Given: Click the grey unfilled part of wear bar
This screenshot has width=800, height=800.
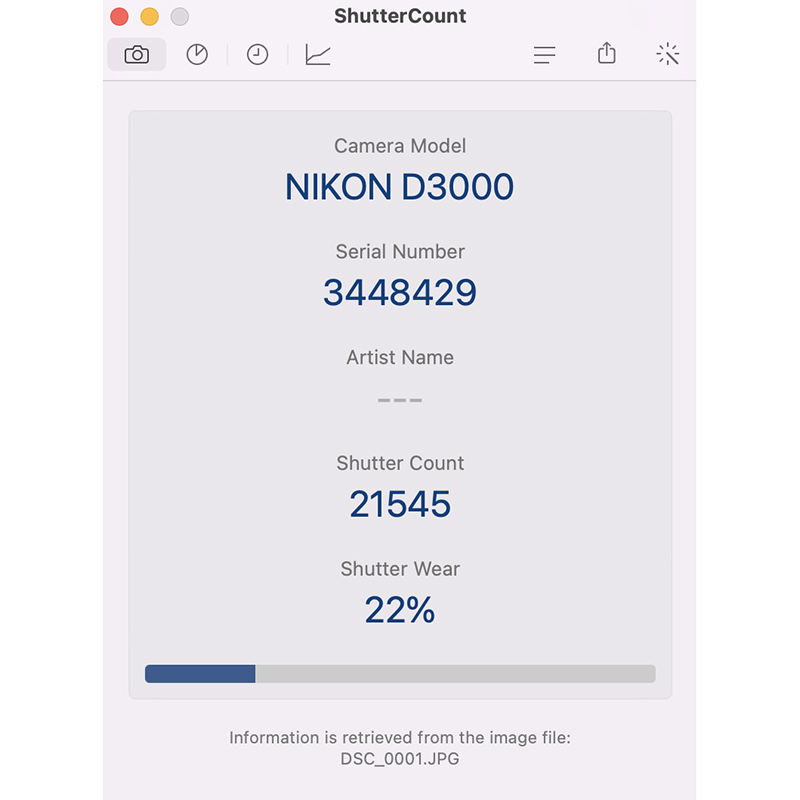Looking at the screenshot, I should point(456,673).
